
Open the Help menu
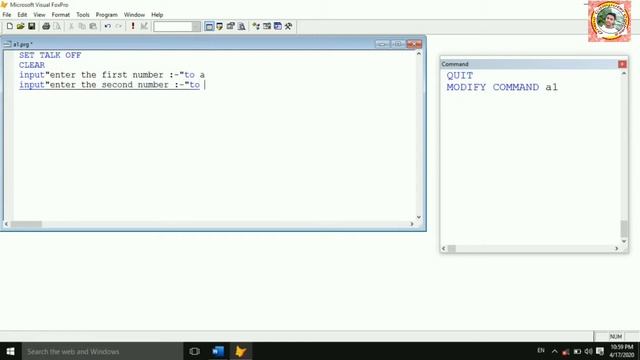point(157,15)
